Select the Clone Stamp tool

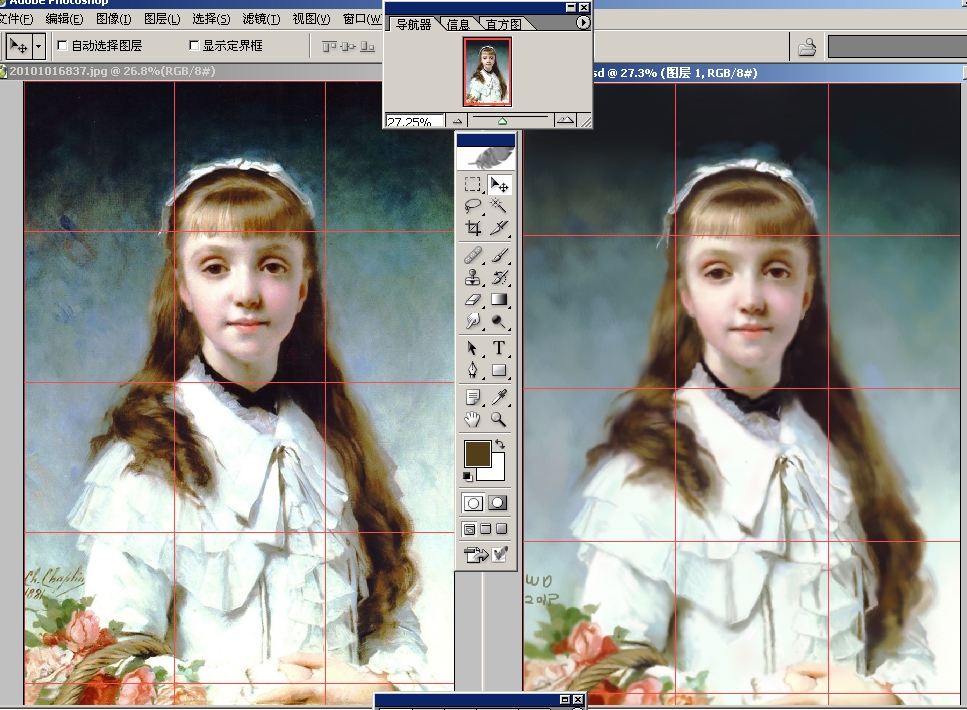point(473,278)
